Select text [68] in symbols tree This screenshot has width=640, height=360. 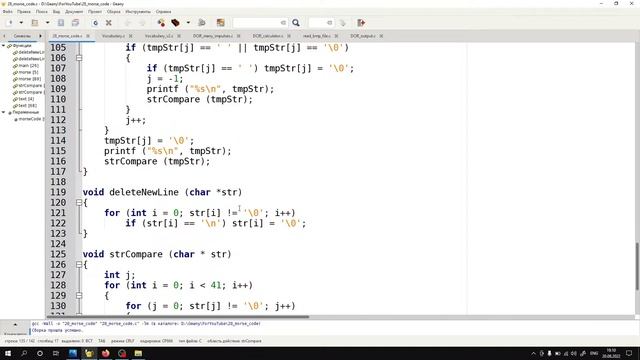coord(27,105)
